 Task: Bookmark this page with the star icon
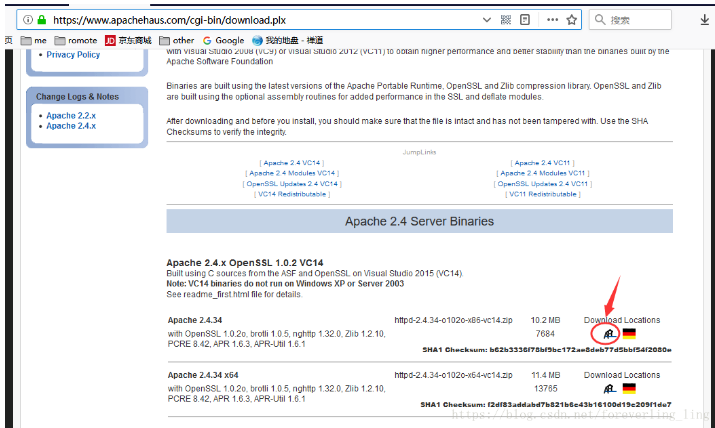[x=571, y=20]
